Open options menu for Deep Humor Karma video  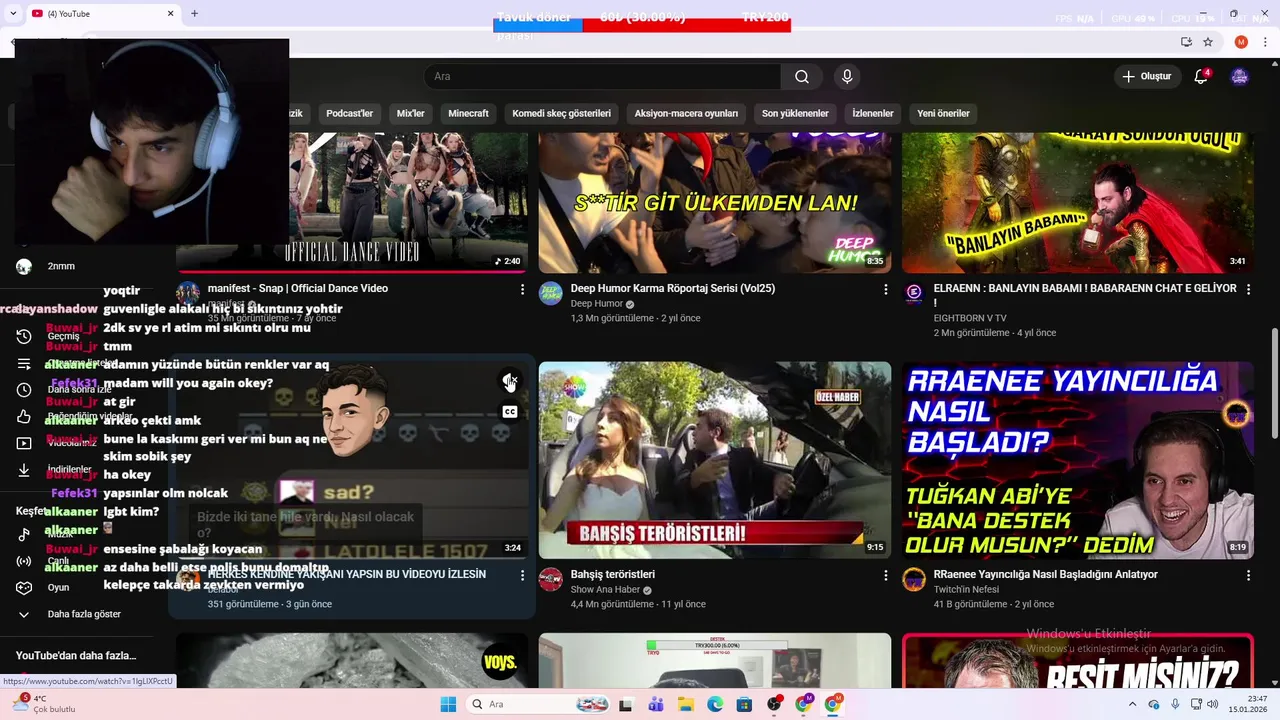pos(885,289)
